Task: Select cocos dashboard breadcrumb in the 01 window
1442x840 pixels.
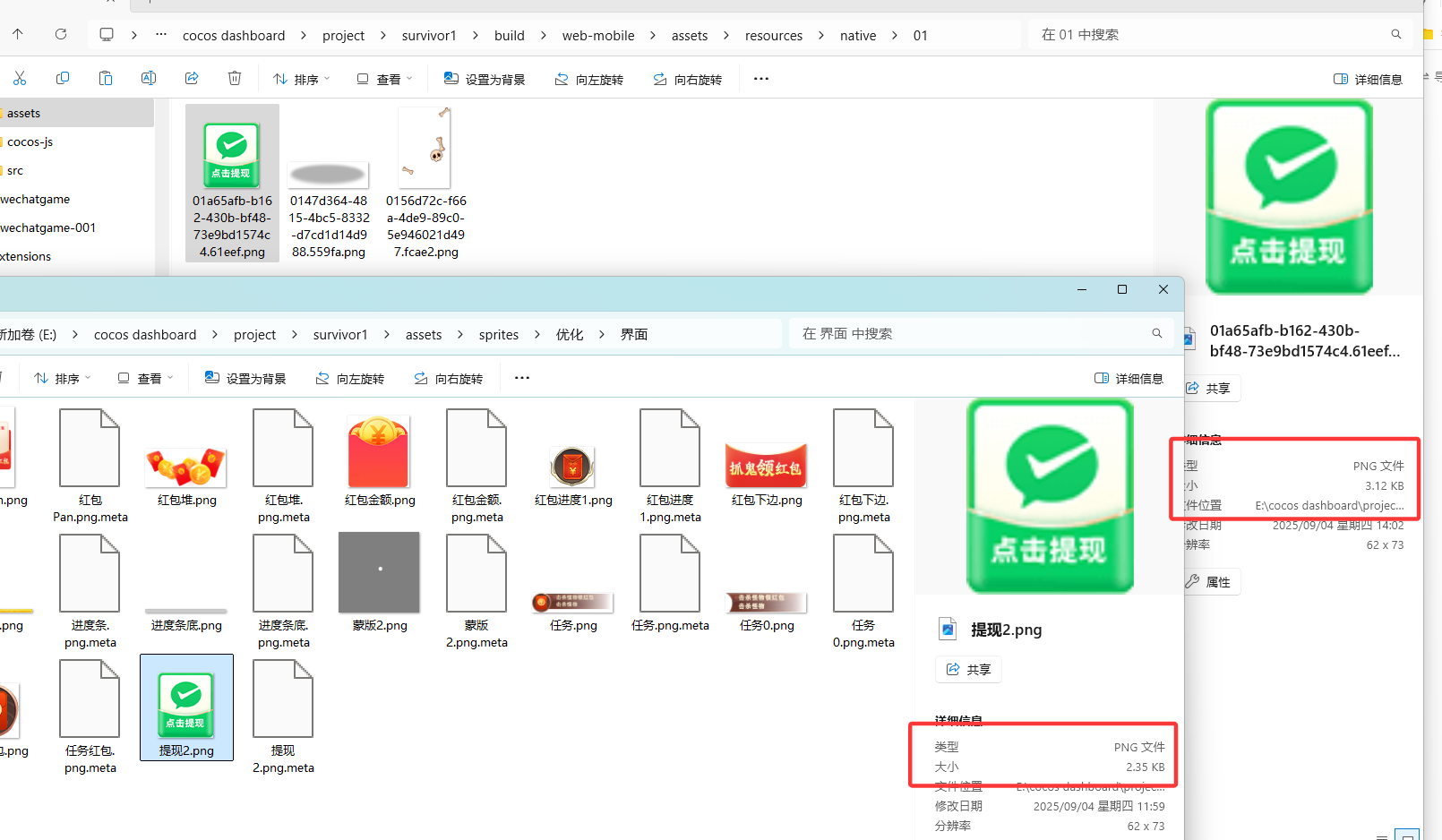Action: point(234,36)
